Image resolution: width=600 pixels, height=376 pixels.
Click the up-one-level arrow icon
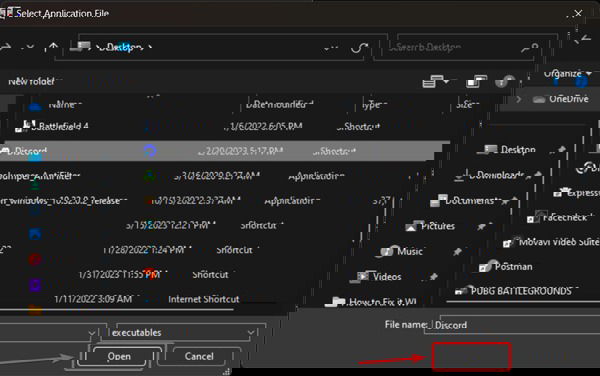point(53,47)
